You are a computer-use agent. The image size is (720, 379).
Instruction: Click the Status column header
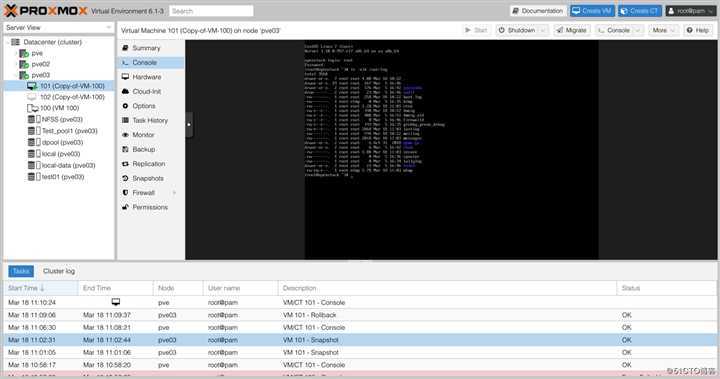point(666,288)
